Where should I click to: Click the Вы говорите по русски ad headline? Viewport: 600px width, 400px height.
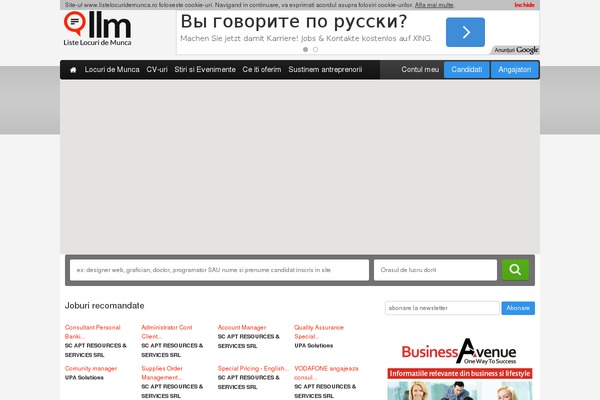(293, 21)
